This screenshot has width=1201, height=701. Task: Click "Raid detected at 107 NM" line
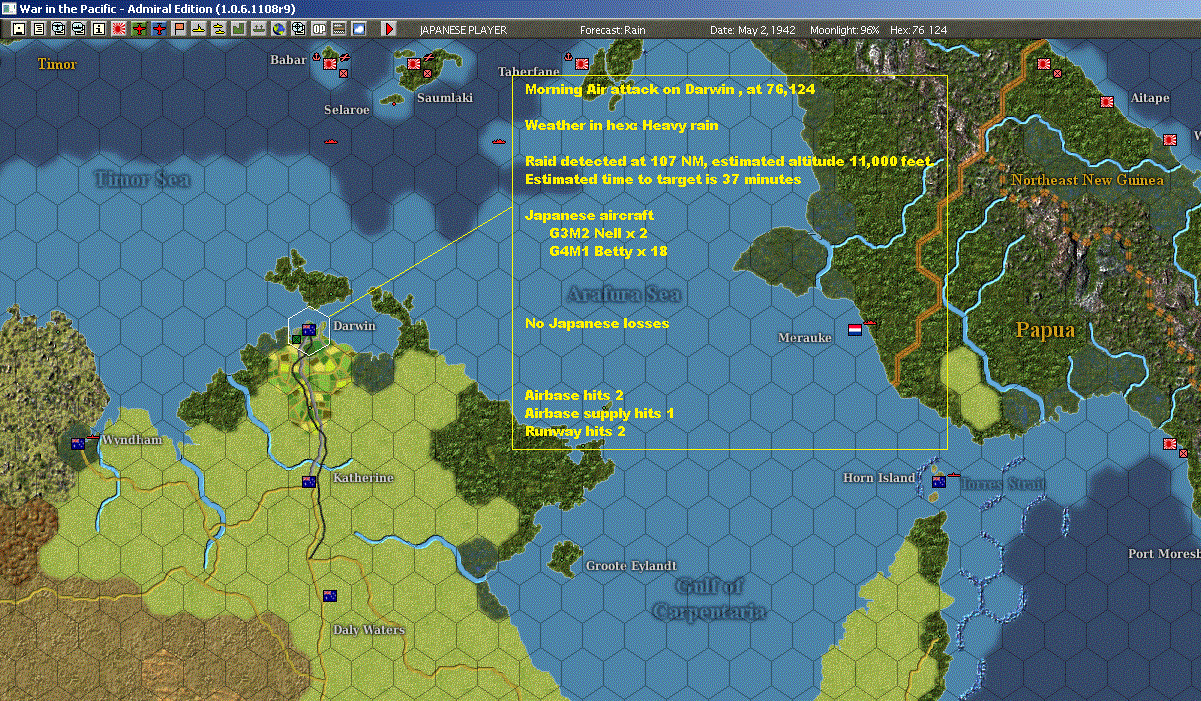tap(729, 162)
